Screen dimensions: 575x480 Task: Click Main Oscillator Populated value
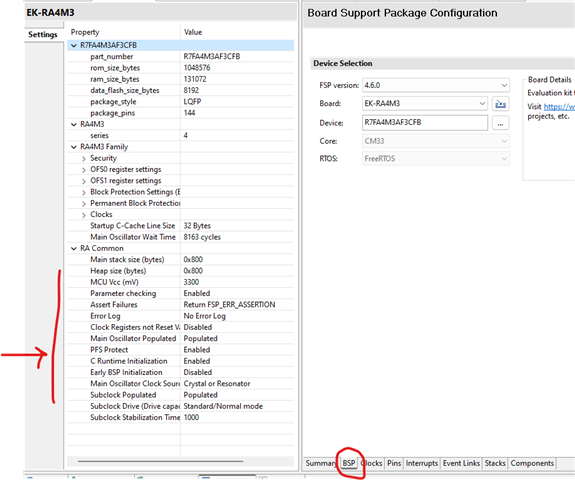click(200, 338)
